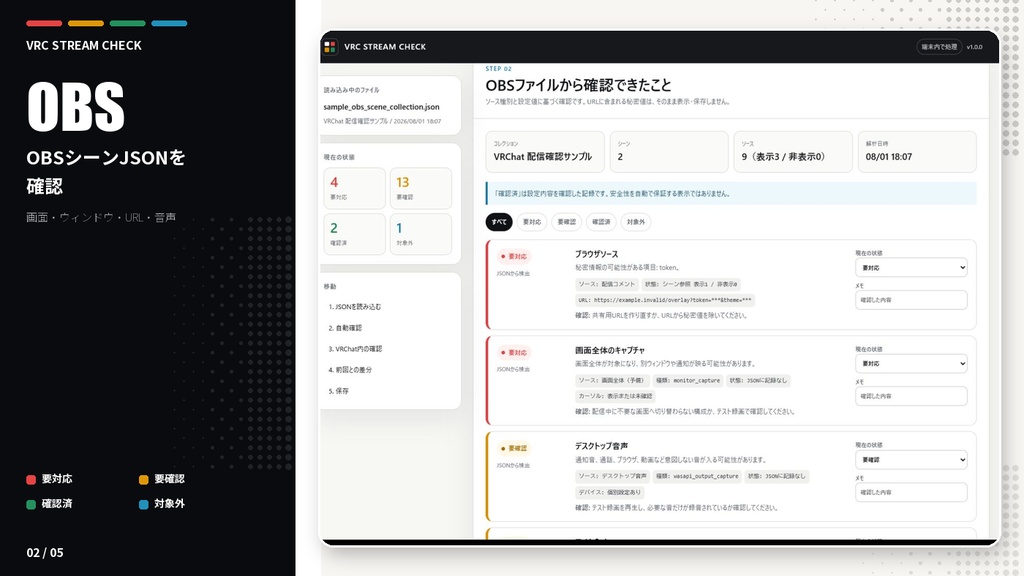Click the デバイス: 個別設定あり tag
Screen dimensions: 1024x576
coord(610,492)
